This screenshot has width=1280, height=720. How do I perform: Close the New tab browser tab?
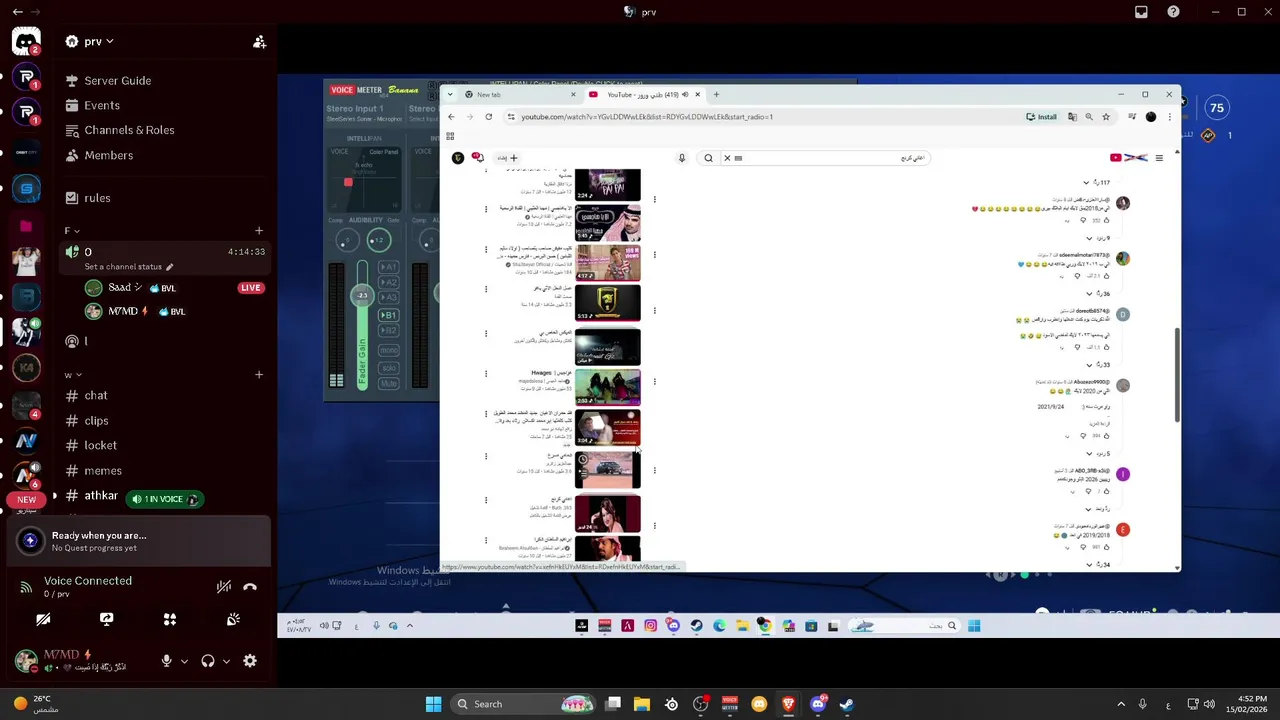[x=573, y=95]
